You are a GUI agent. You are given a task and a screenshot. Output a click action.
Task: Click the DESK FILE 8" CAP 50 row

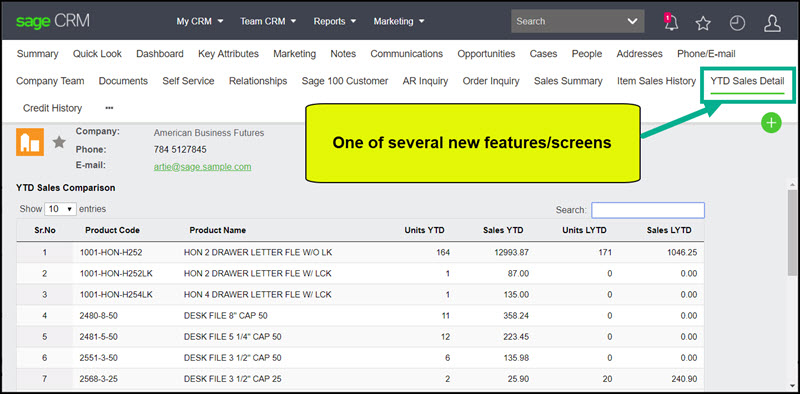[360, 316]
